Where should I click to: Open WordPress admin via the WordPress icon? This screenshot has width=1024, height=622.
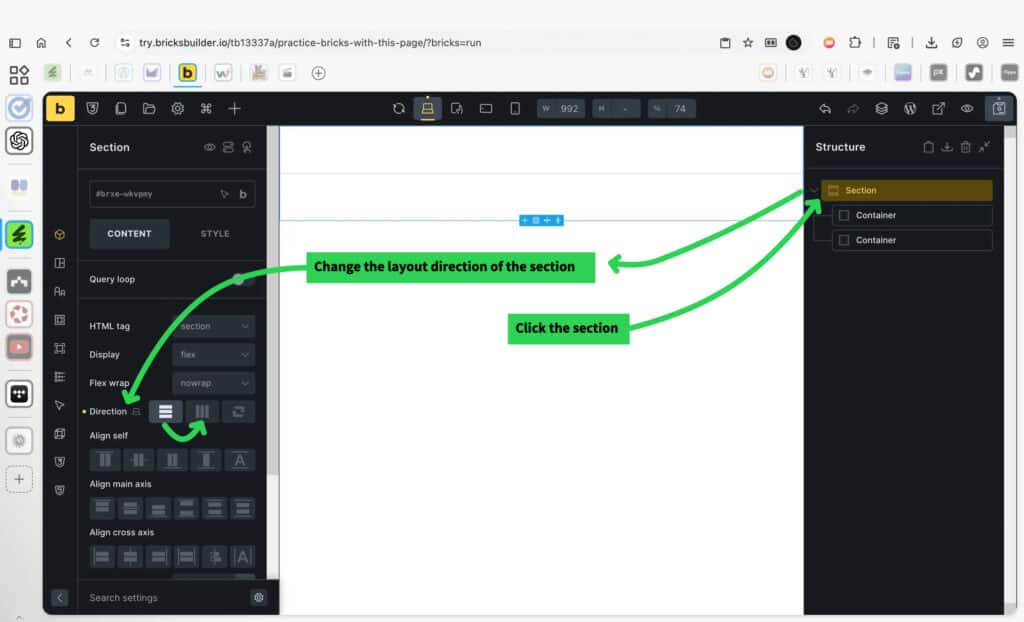click(x=910, y=108)
